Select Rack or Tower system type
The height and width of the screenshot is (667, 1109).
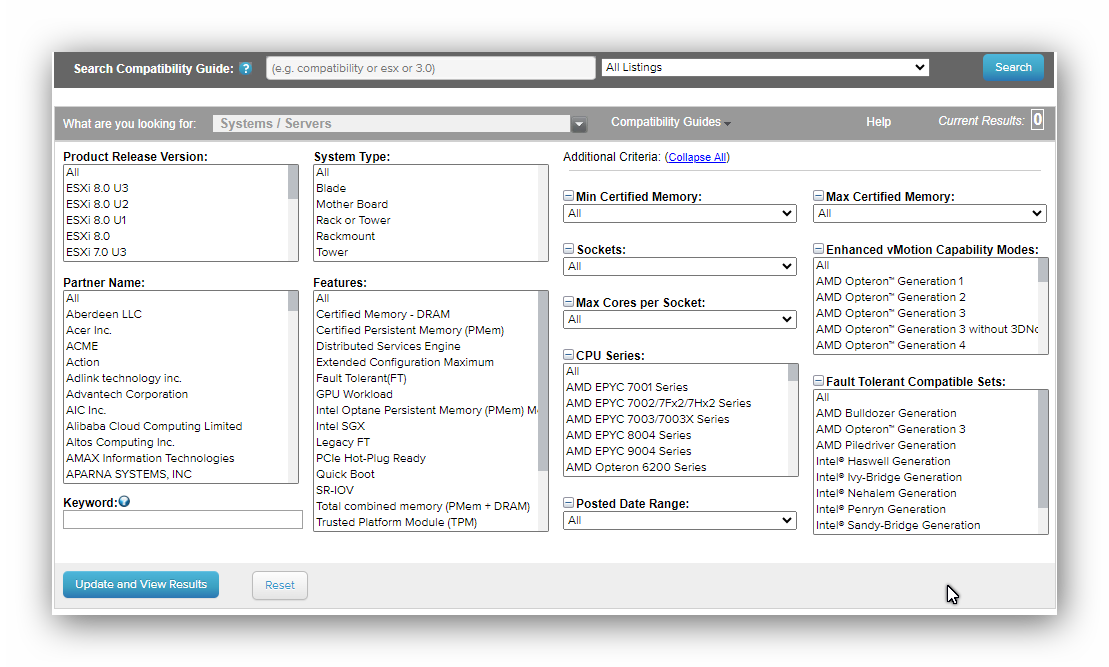(x=353, y=220)
